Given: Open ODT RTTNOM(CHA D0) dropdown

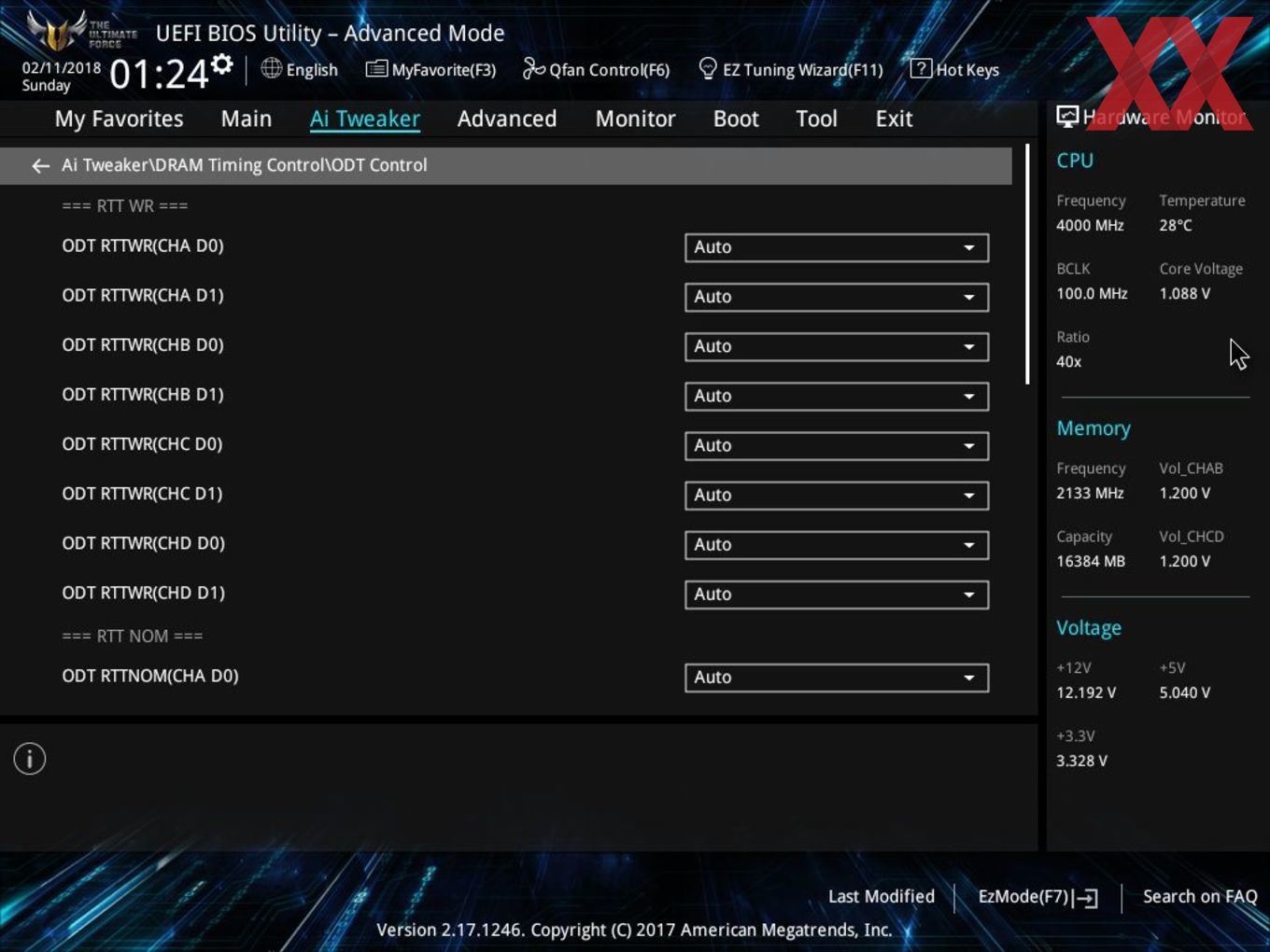Looking at the screenshot, I should [x=837, y=677].
